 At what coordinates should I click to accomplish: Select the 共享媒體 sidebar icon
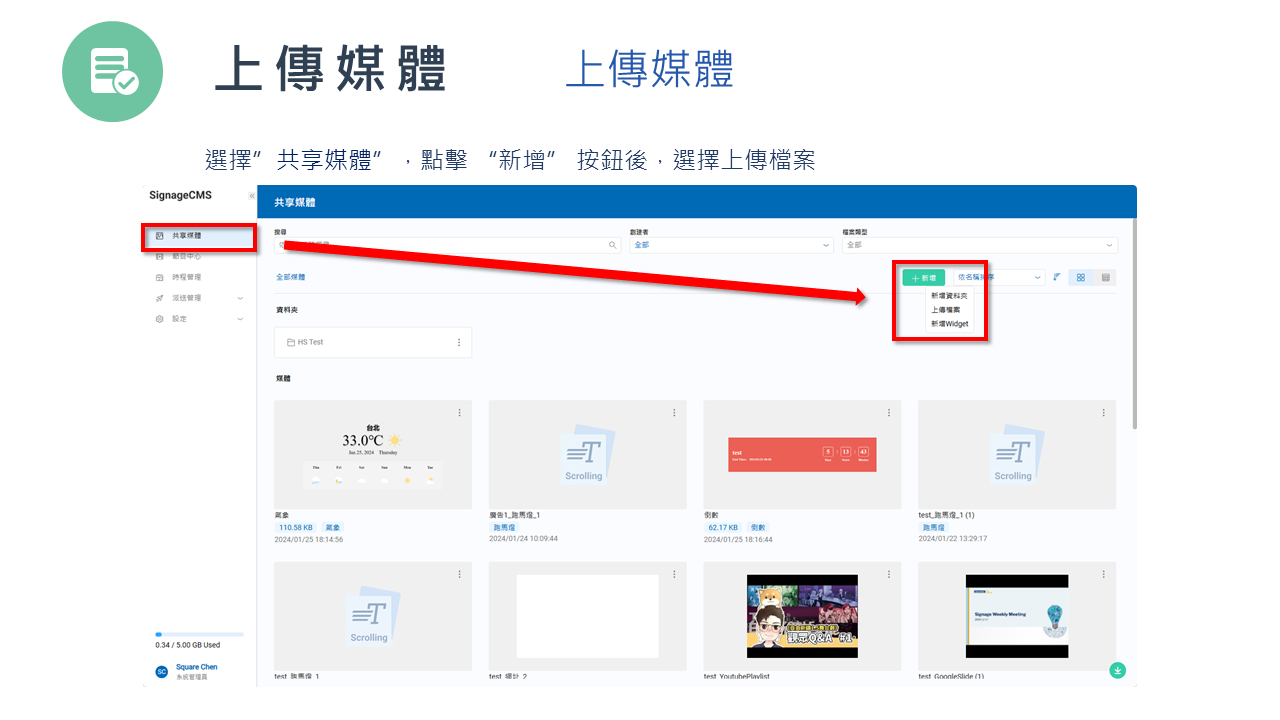coord(159,236)
